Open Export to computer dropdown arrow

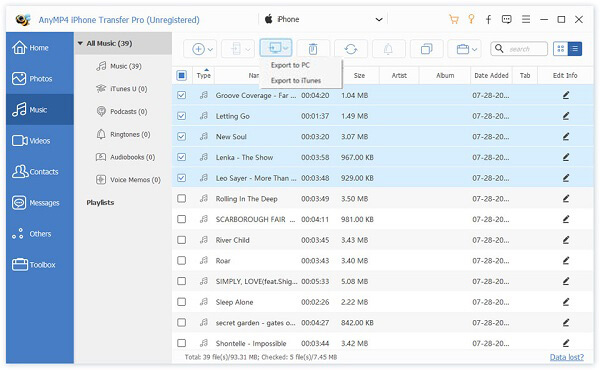(286, 49)
